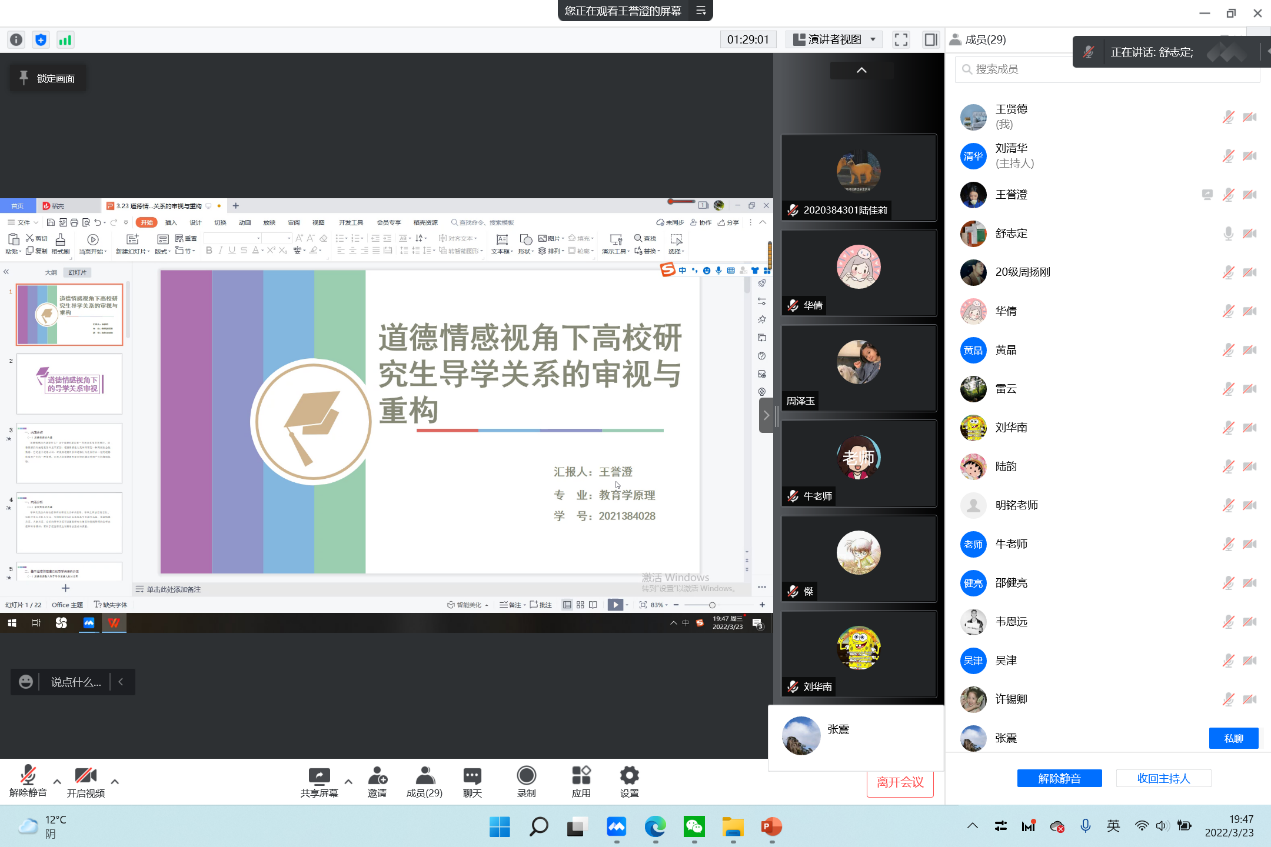Open the Share Screen (共享屏幕) option
Viewport: 1271px width, 847px height.
pos(319,777)
